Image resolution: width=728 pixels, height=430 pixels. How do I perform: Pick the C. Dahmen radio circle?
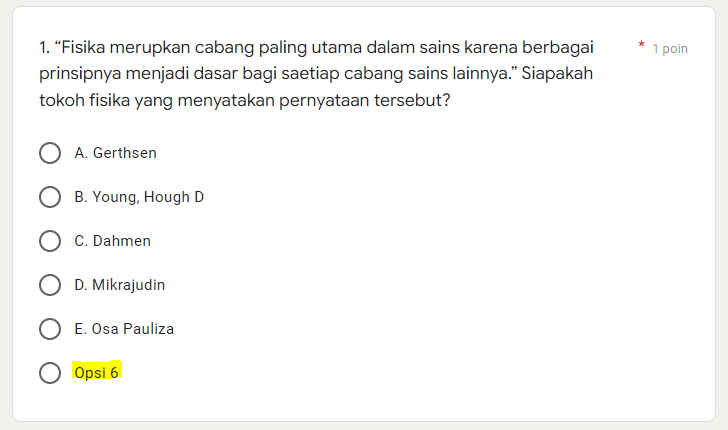(x=50, y=241)
